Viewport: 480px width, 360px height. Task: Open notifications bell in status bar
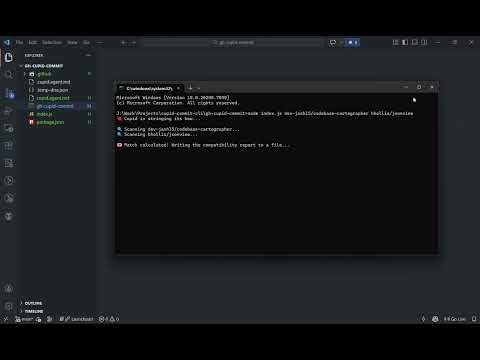(x=474, y=319)
